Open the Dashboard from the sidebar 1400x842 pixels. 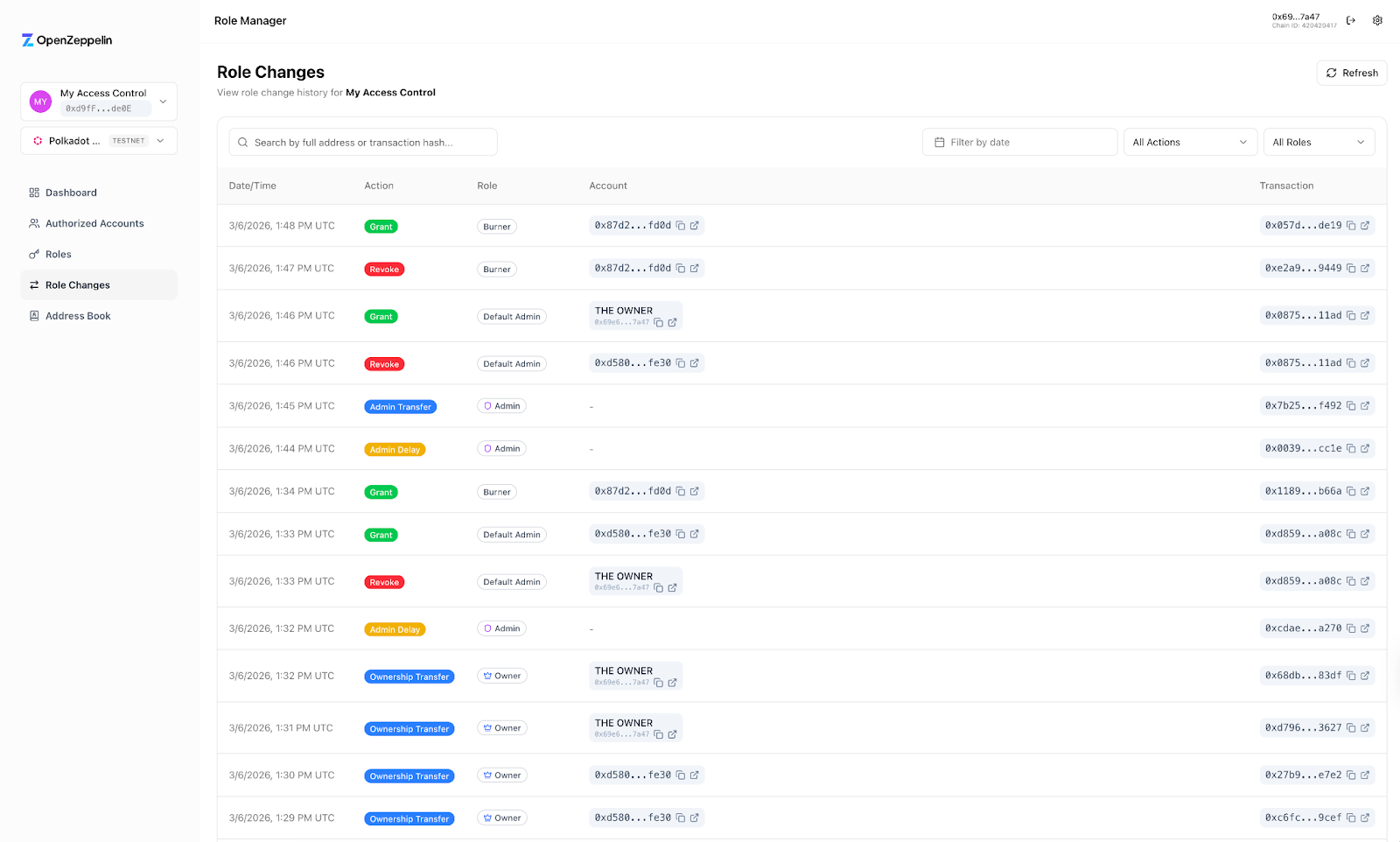[x=71, y=192]
